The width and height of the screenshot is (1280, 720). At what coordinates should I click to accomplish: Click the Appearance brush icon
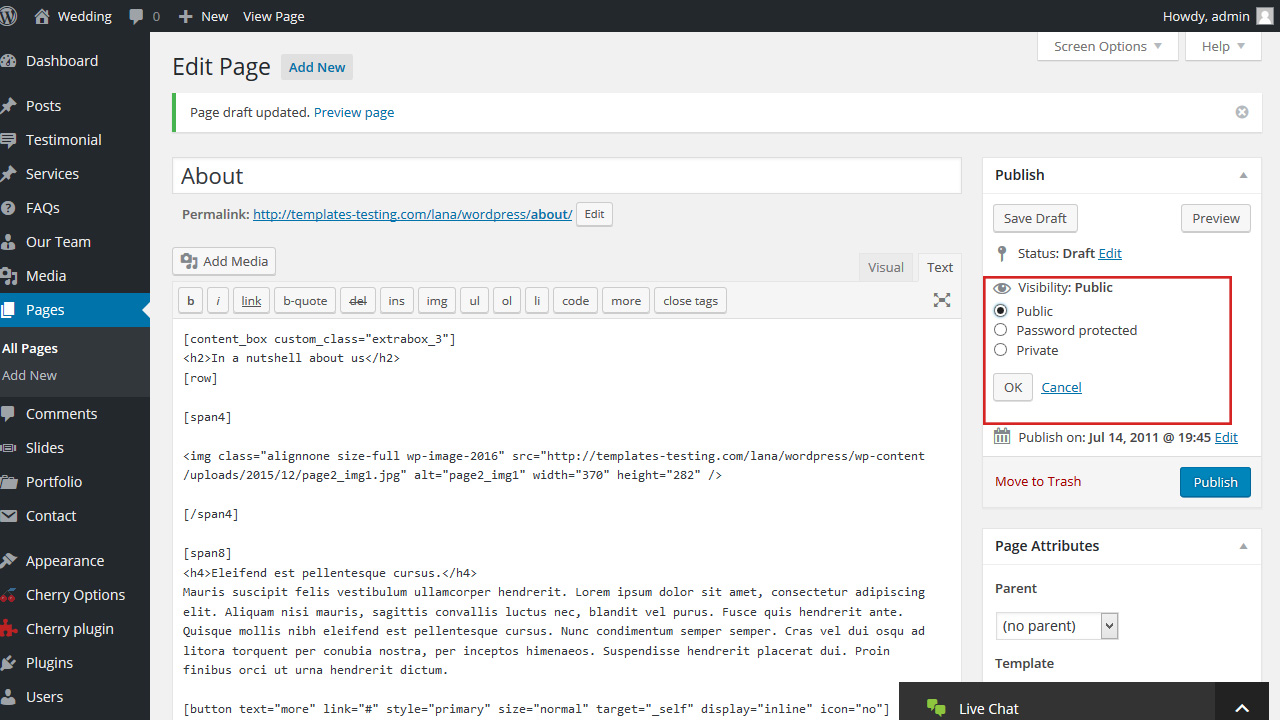(9, 561)
